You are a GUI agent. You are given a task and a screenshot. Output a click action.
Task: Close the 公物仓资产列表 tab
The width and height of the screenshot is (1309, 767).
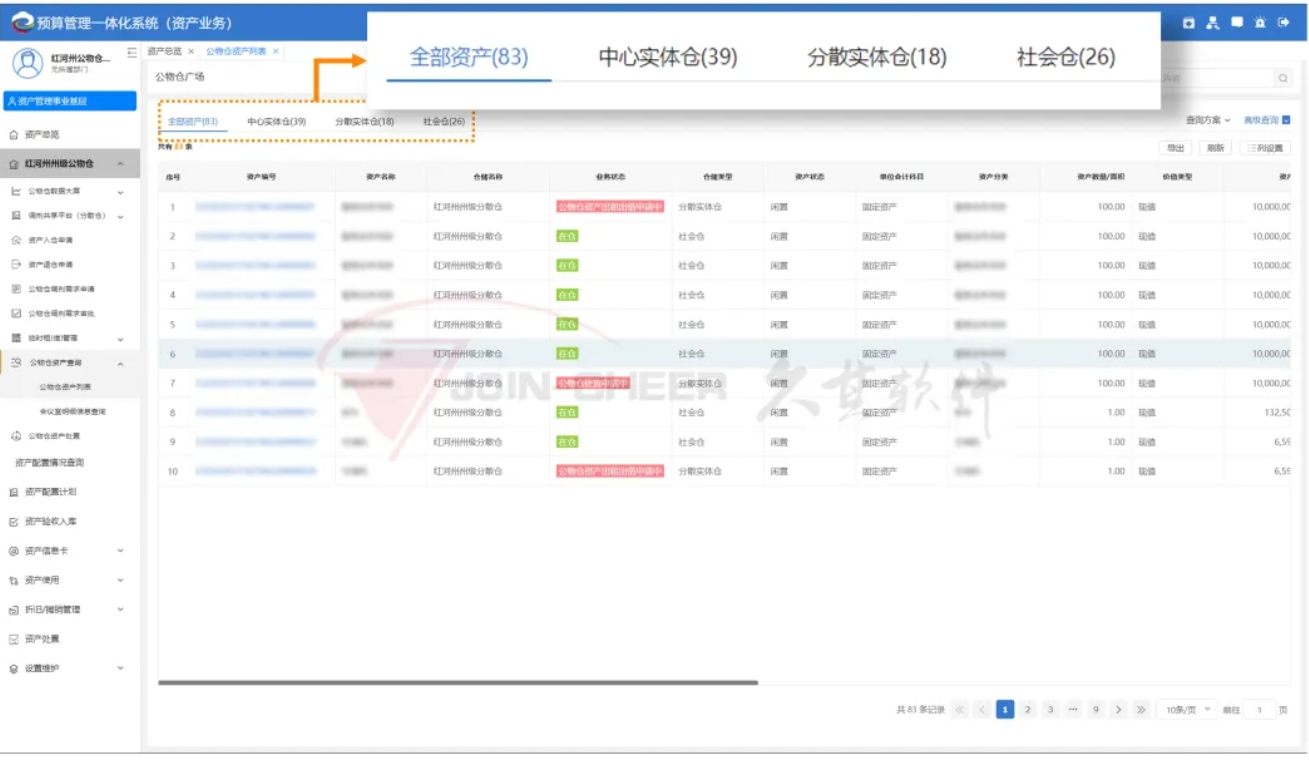[276, 51]
